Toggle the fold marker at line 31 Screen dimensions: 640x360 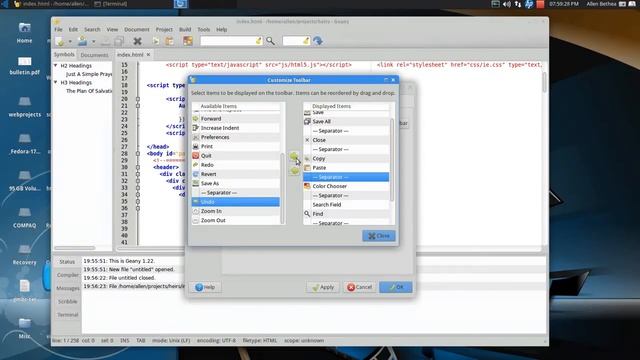click(138, 174)
